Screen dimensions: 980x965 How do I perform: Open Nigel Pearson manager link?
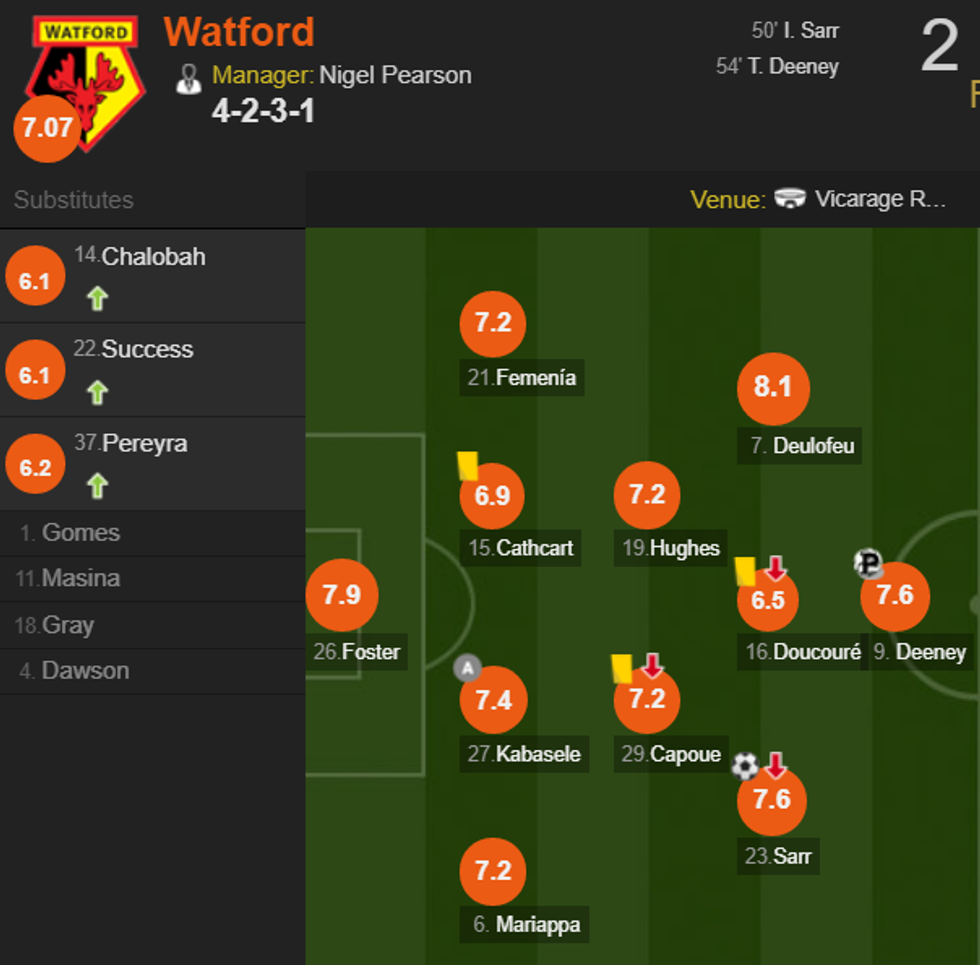click(395, 75)
